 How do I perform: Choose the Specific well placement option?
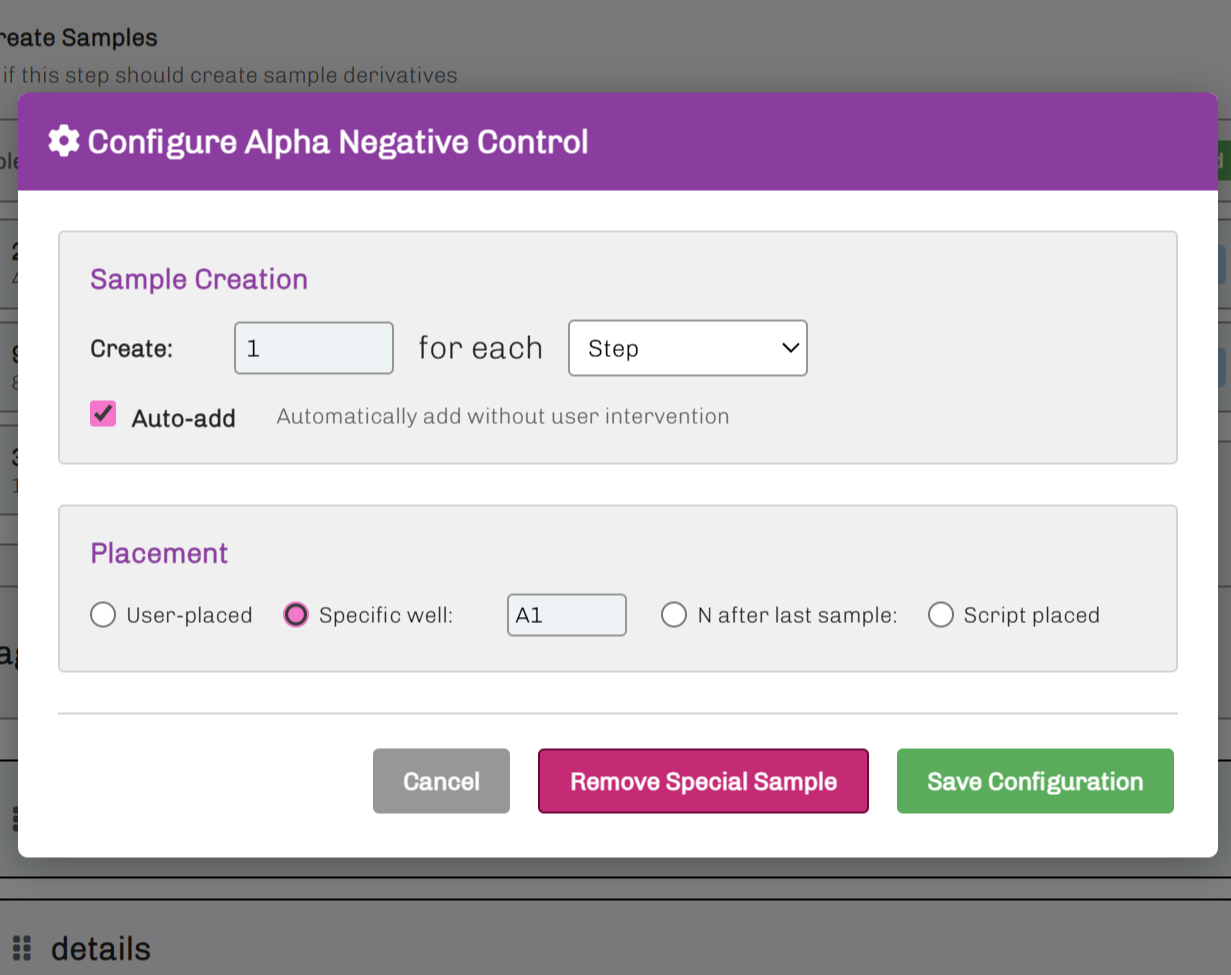(296, 615)
